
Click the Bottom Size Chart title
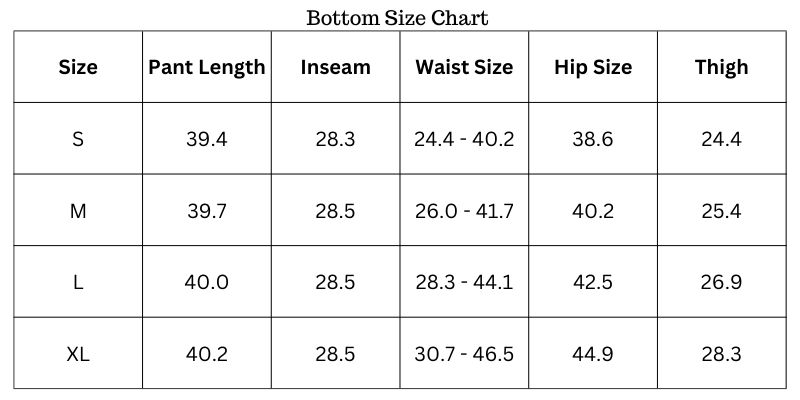coord(397,18)
